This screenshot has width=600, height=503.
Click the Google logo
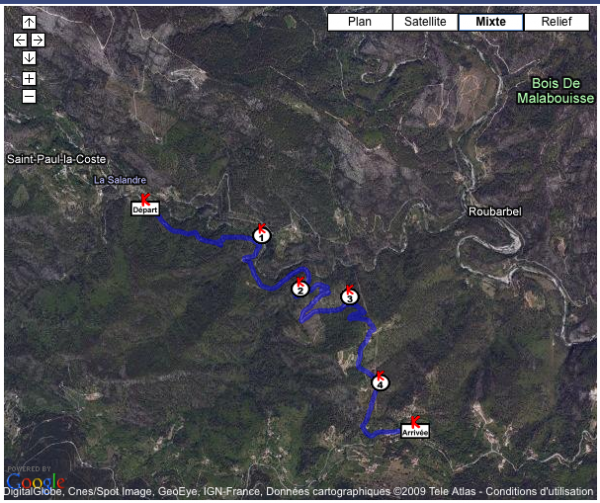point(35,481)
